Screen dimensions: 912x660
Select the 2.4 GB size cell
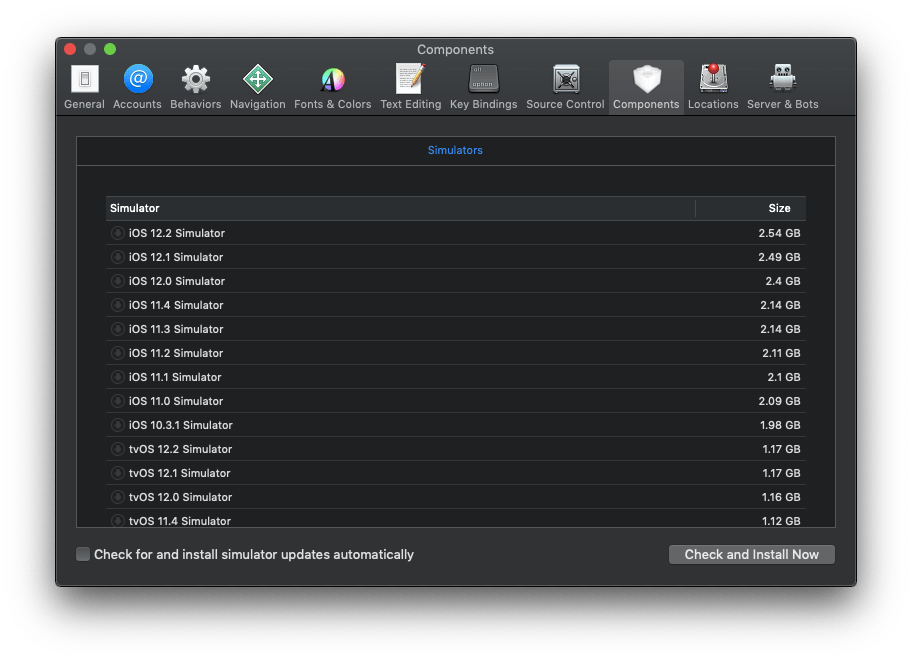tap(782, 281)
